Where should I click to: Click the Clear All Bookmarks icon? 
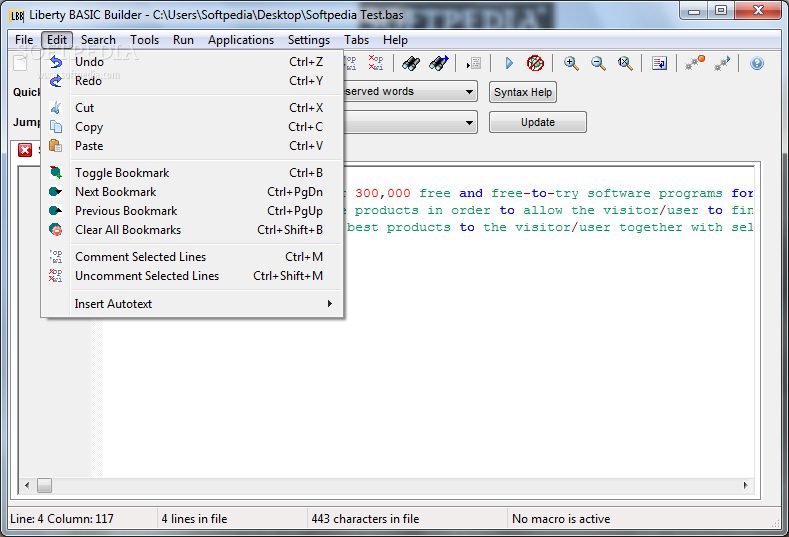click(x=56, y=230)
